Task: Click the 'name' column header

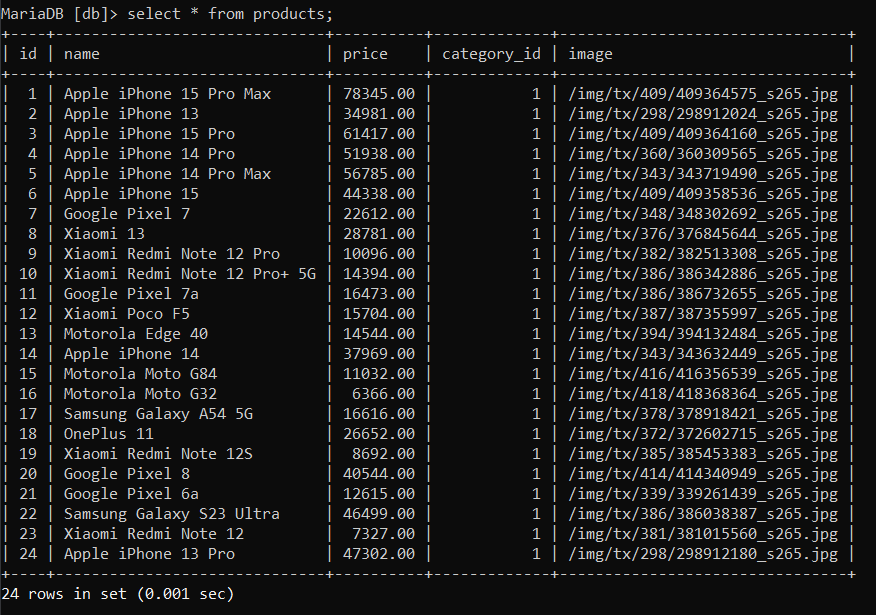Action: tap(82, 54)
